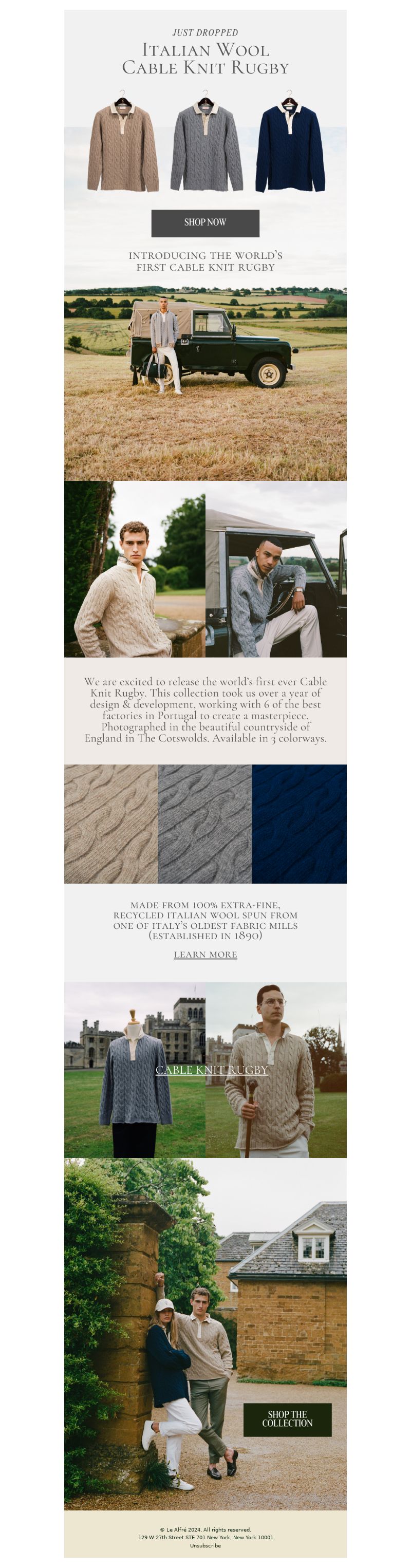The image size is (411, 1568).
Task: Select the tan cable knit rugby sweater
Action: point(122,142)
